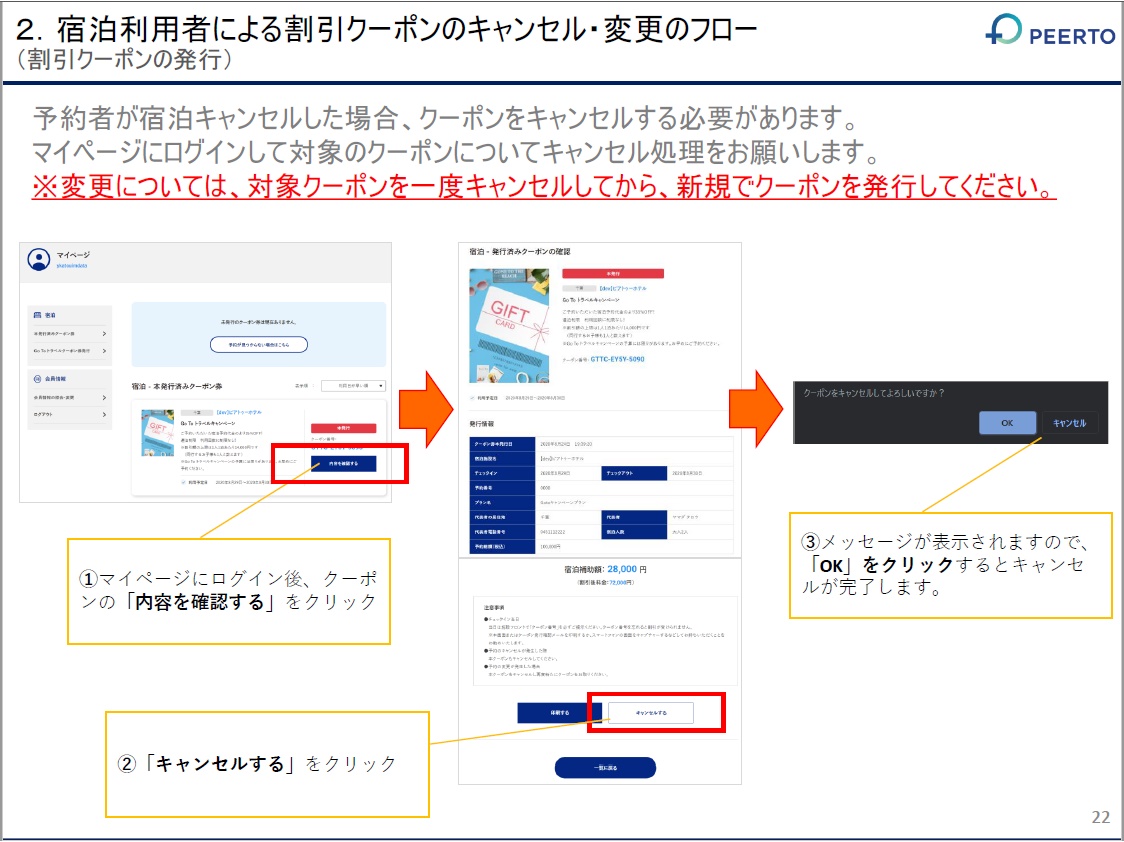
Task: Expand the Go To トラベルクーポン券発行 chevron
Action: 104,351
